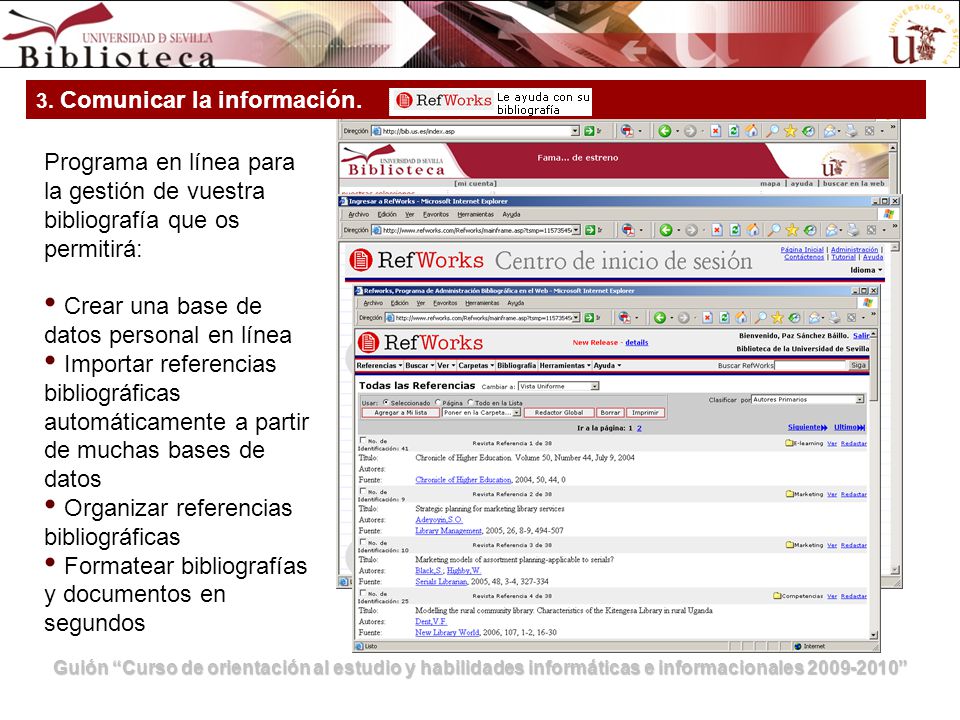This screenshot has width=960, height=720.
Task: Click the Favorites star in the front RefWorks window
Action: [x=778, y=318]
